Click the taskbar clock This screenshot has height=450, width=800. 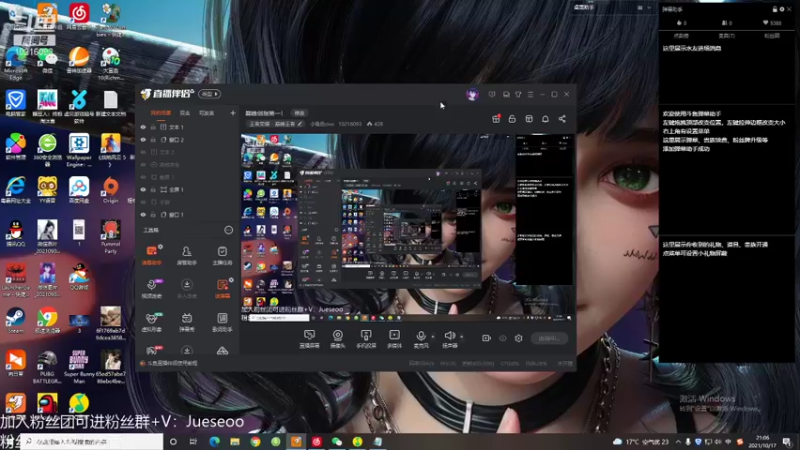pyautogui.click(x=763, y=441)
